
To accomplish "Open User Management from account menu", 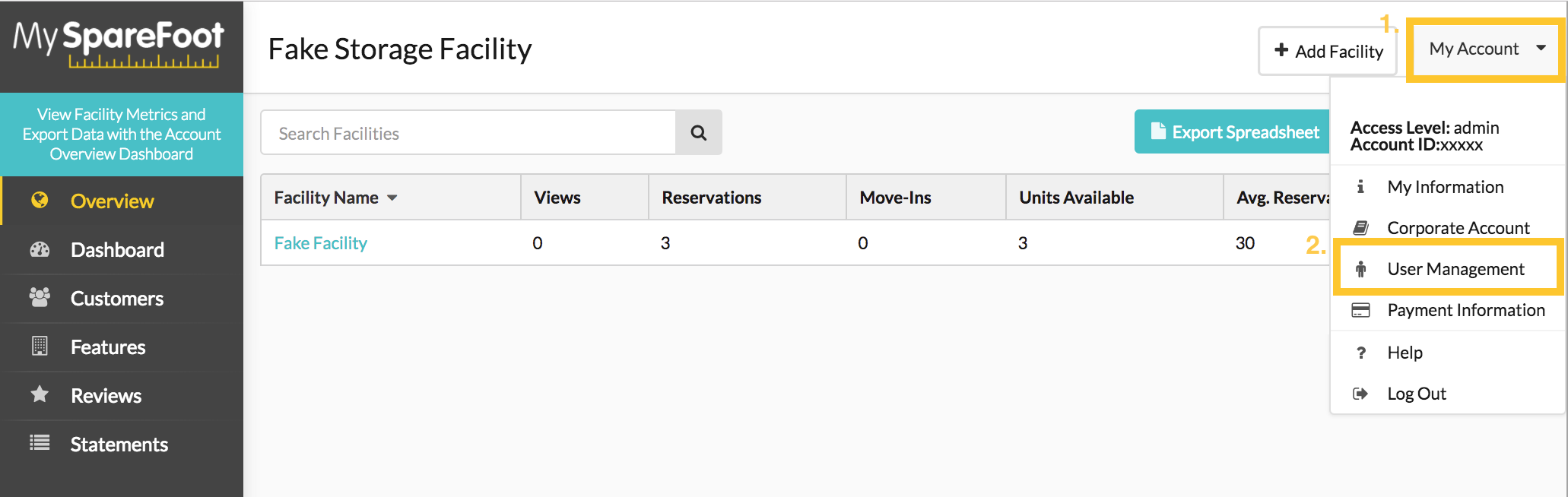I will 1448,269.
